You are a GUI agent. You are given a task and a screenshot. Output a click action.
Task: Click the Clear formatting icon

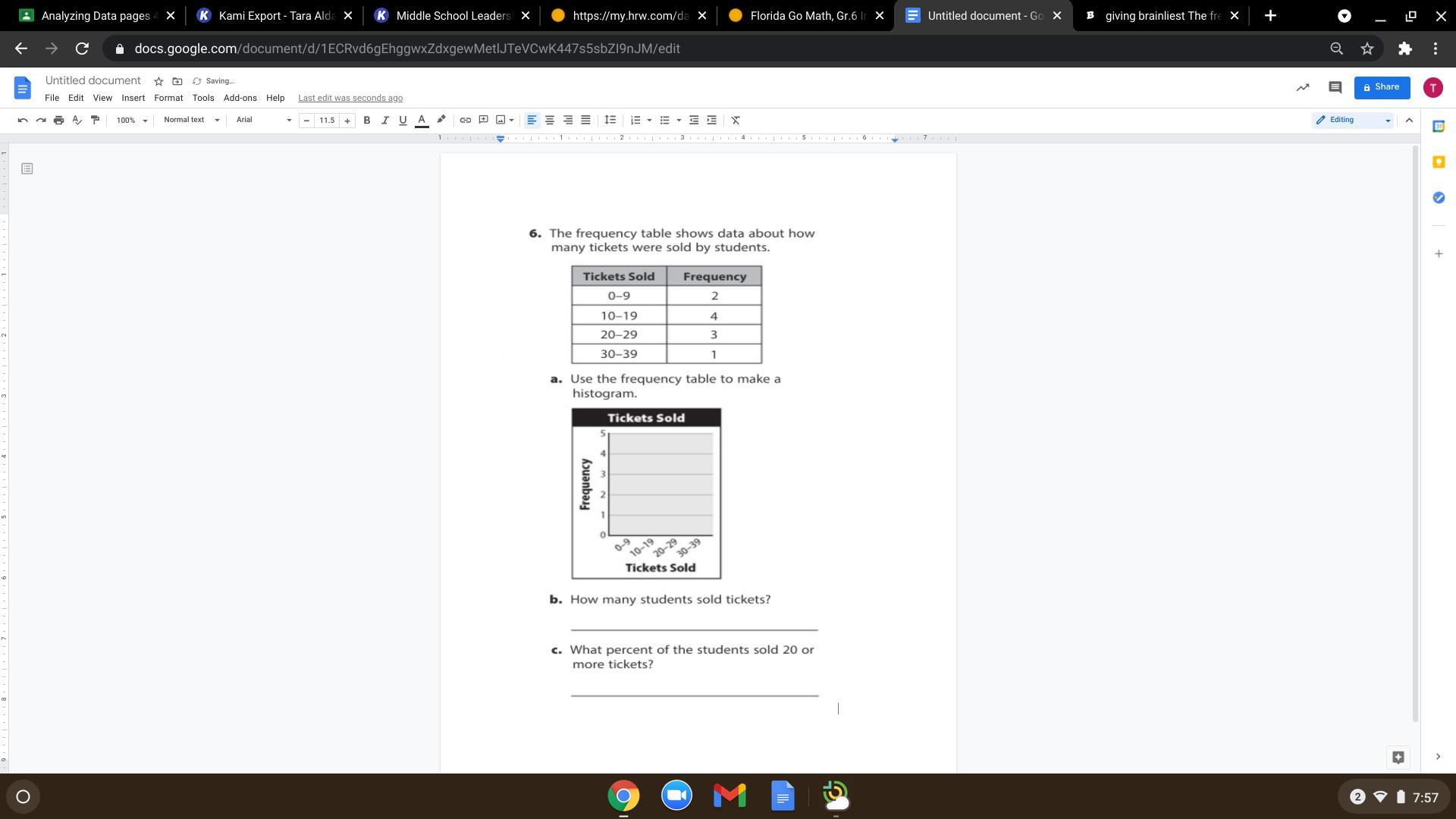[x=735, y=120]
